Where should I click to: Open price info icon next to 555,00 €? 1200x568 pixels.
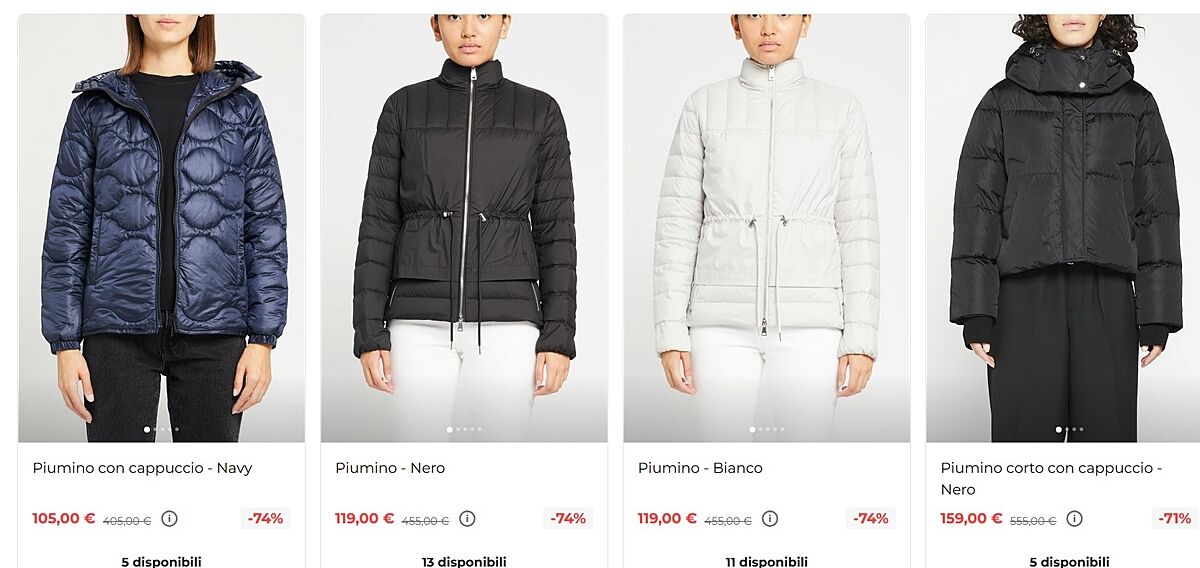(1074, 519)
